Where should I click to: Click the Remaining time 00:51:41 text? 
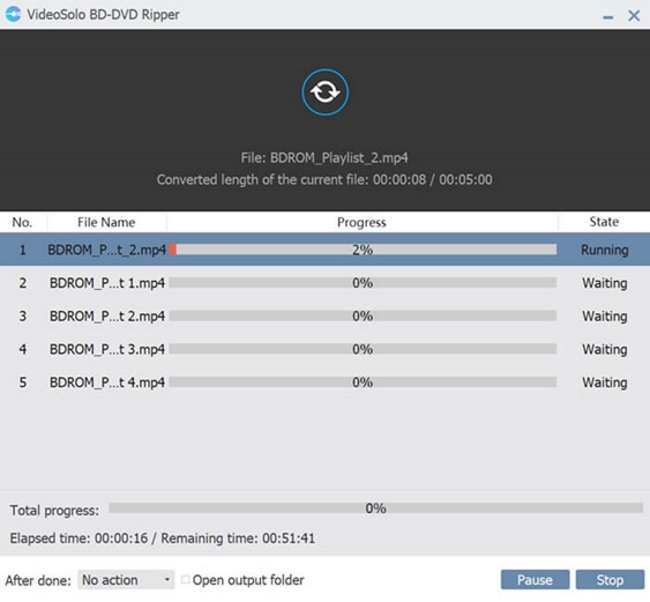(x=238, y=538)
